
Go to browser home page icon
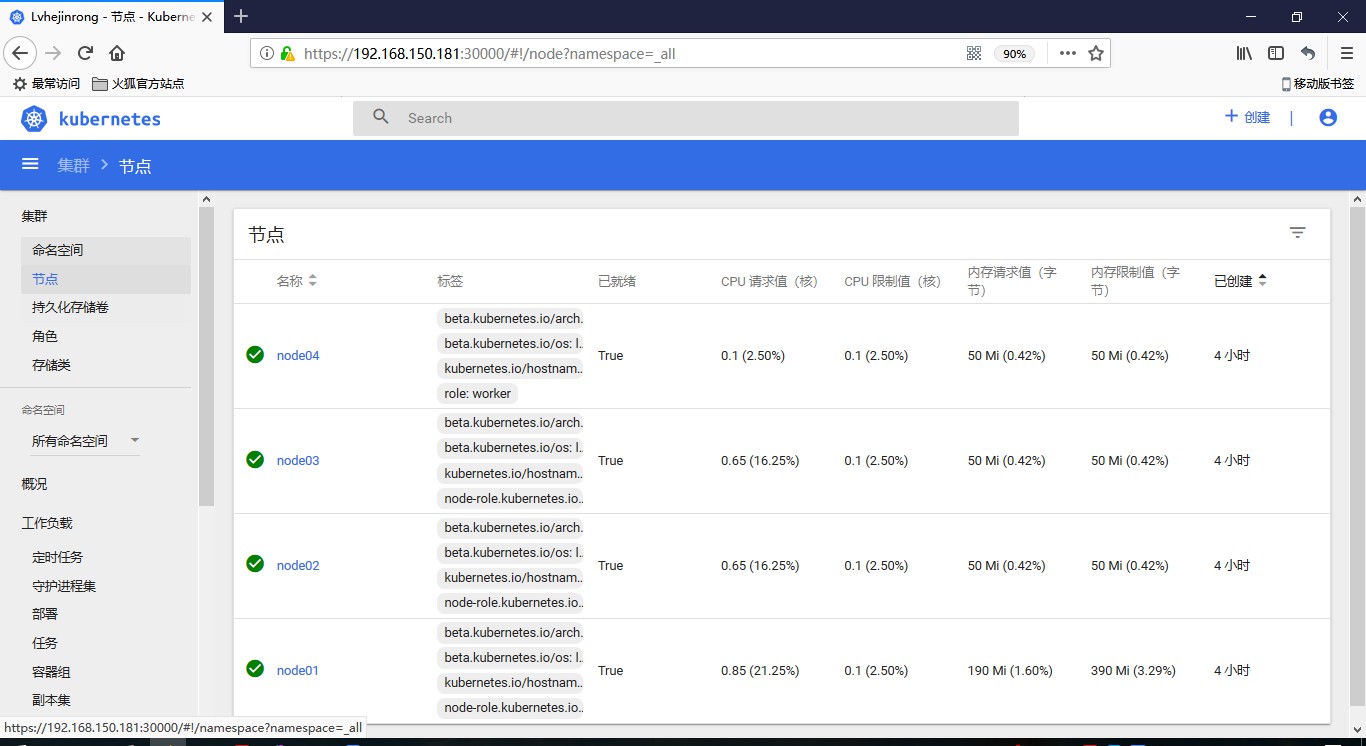[117, 53]
